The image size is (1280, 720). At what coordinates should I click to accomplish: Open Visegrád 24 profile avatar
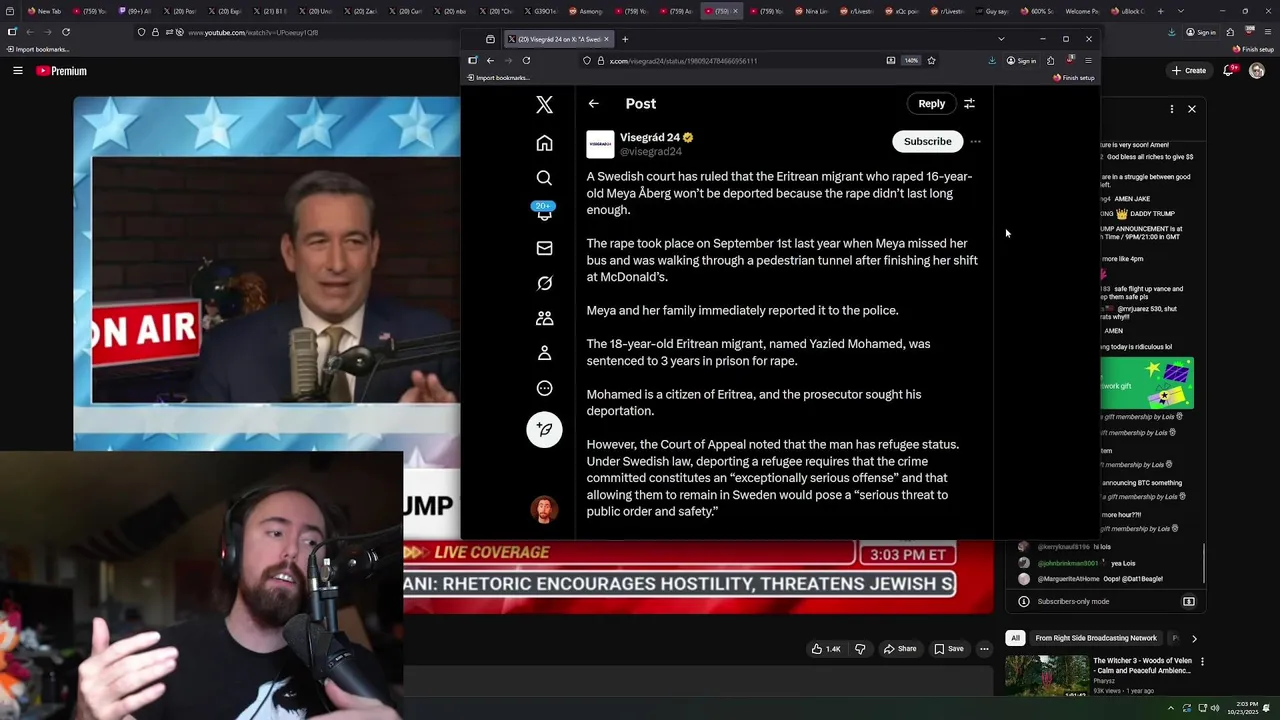600,144
